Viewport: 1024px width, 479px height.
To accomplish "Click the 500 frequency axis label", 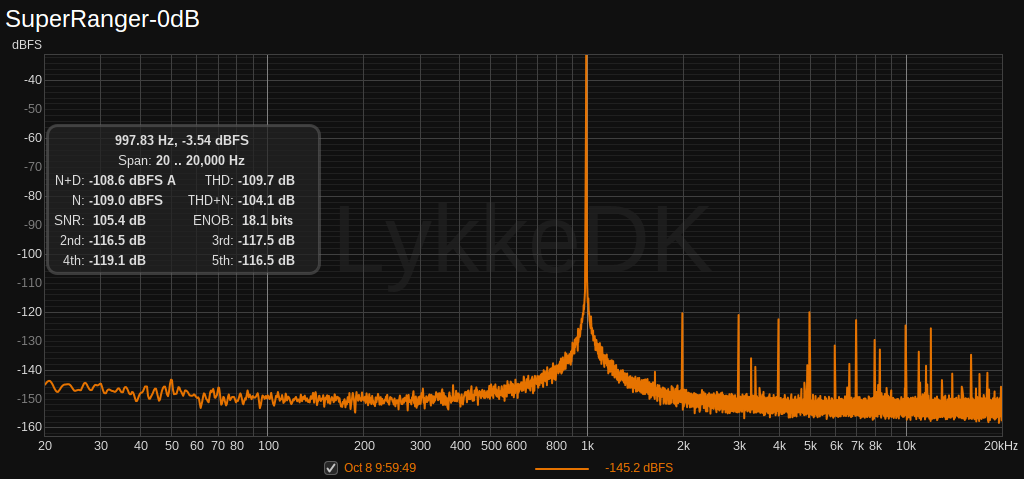I will pos(490,446).
